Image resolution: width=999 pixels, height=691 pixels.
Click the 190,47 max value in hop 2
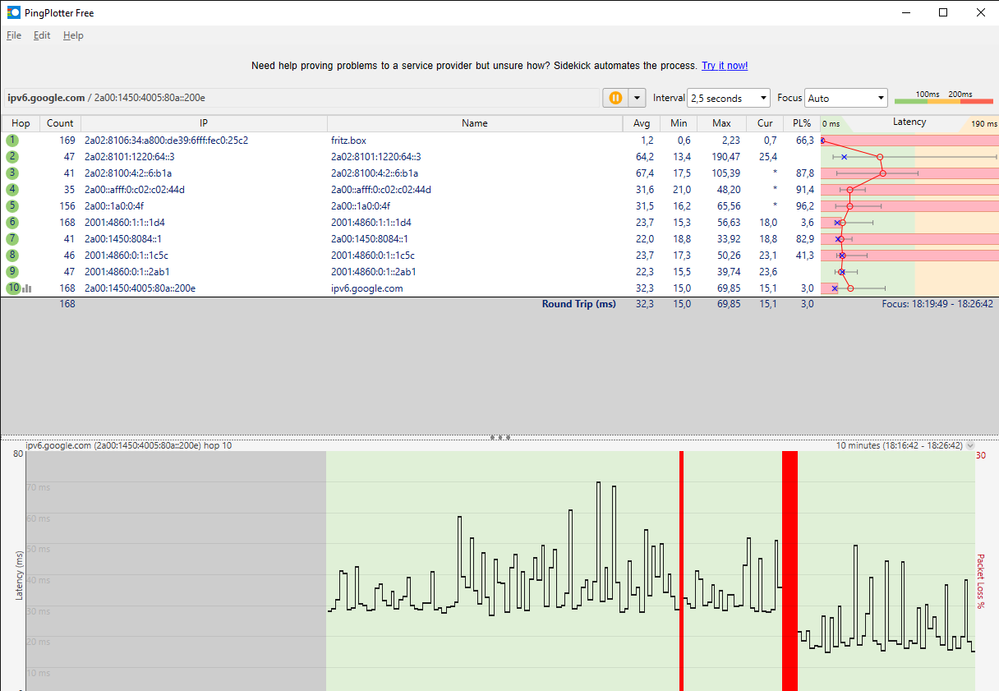[726, 157]
